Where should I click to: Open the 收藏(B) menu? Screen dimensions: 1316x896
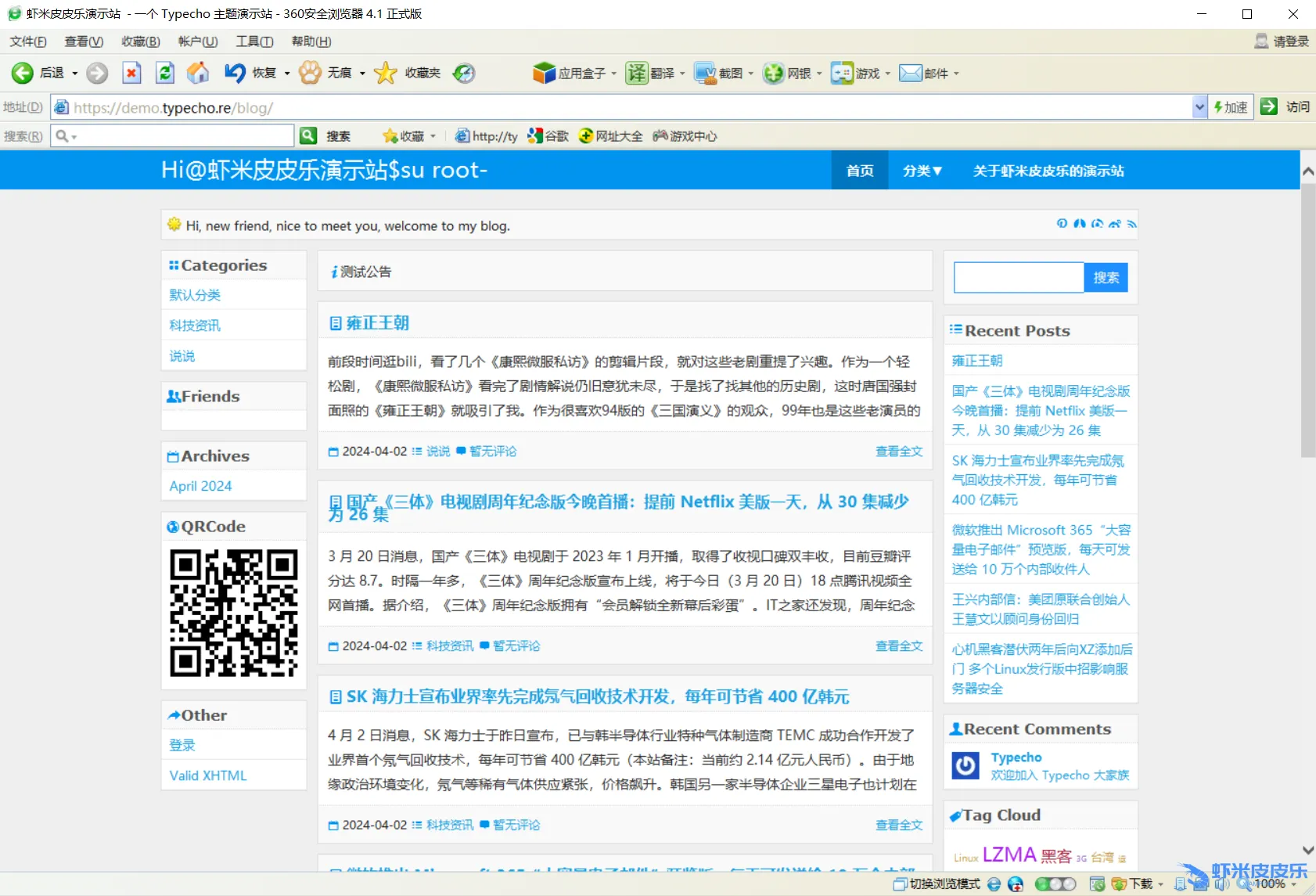[140, 41]
